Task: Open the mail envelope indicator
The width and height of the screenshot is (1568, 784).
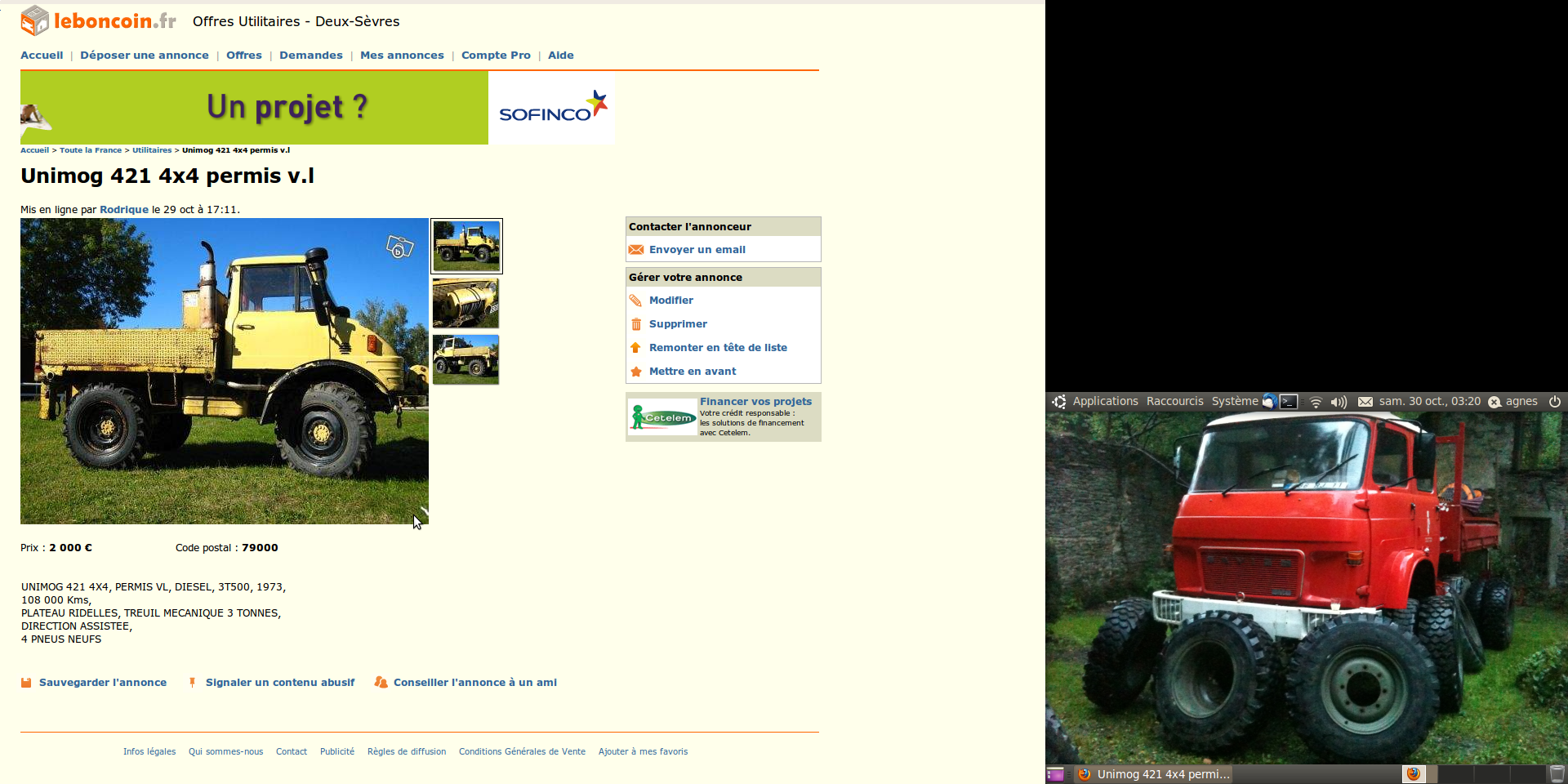Action: tap(1365, 402)
